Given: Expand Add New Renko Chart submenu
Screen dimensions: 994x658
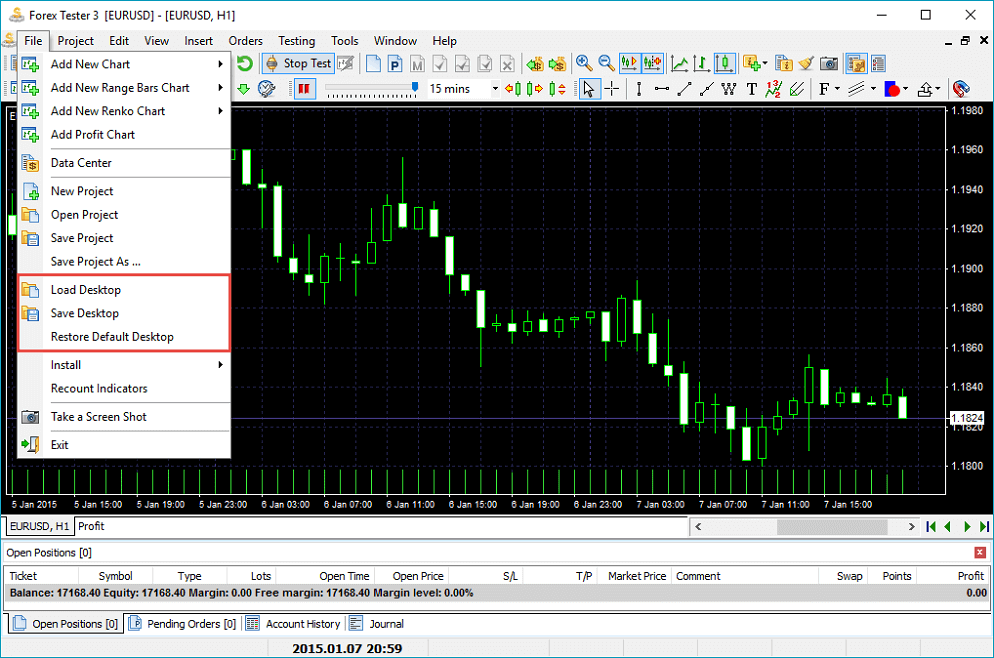Looking at the screenshot, I should [x=220, y=111].
